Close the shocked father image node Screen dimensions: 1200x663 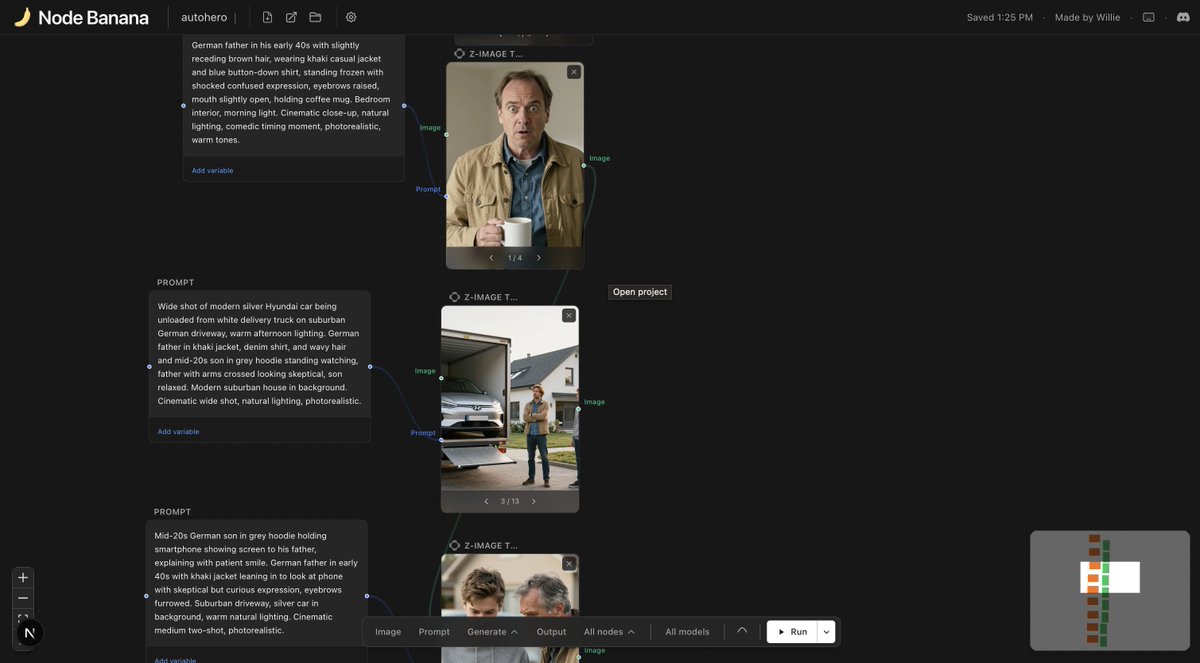coord(573,72)
